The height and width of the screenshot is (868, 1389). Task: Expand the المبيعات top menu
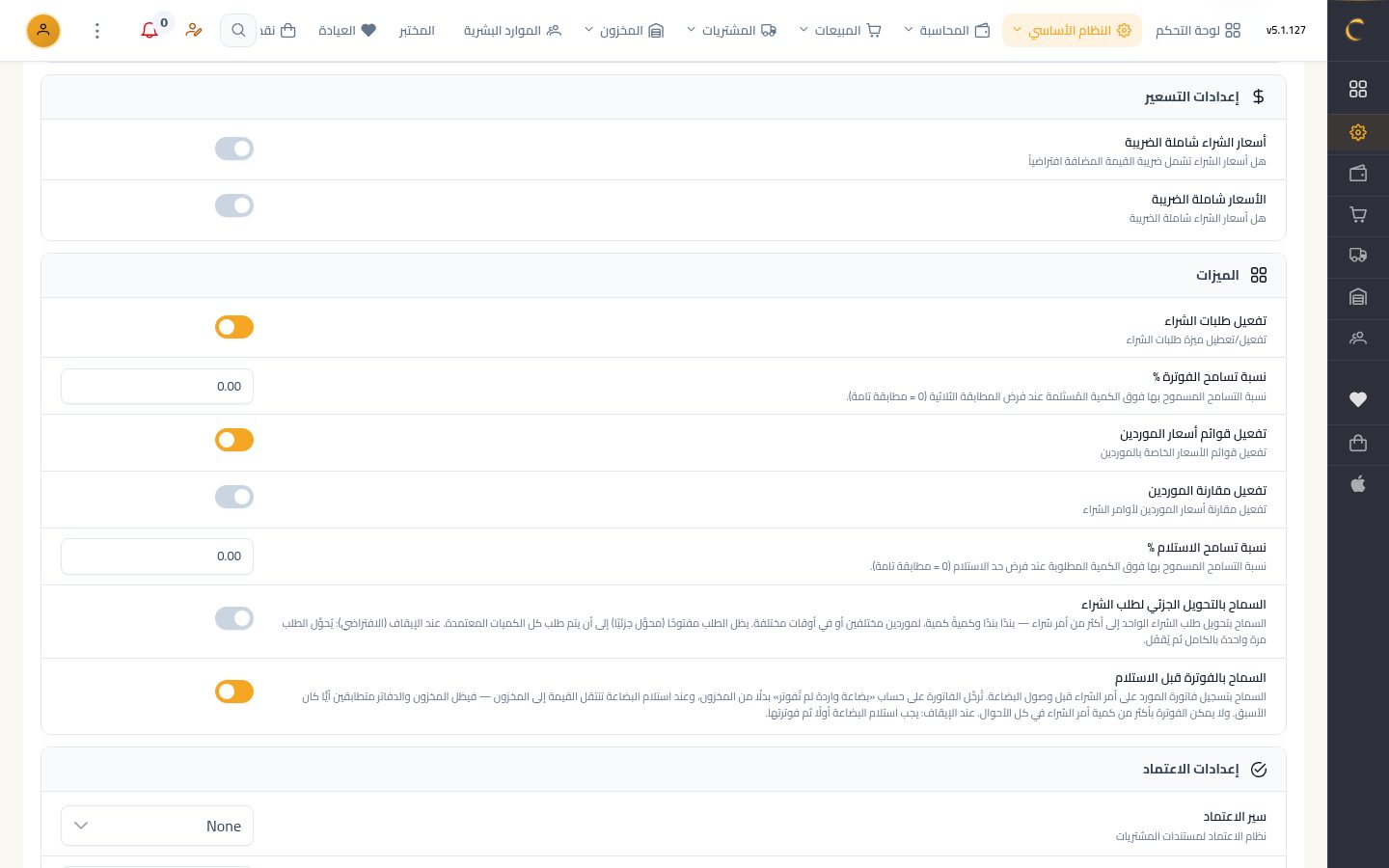point(840,31)
